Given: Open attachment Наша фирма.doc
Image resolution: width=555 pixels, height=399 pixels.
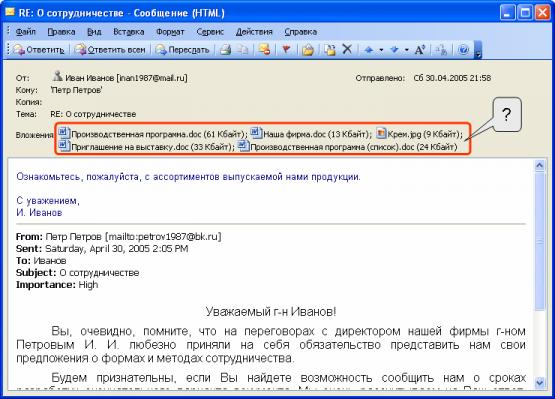Looking at the screenshot, I should coord(311,134).
